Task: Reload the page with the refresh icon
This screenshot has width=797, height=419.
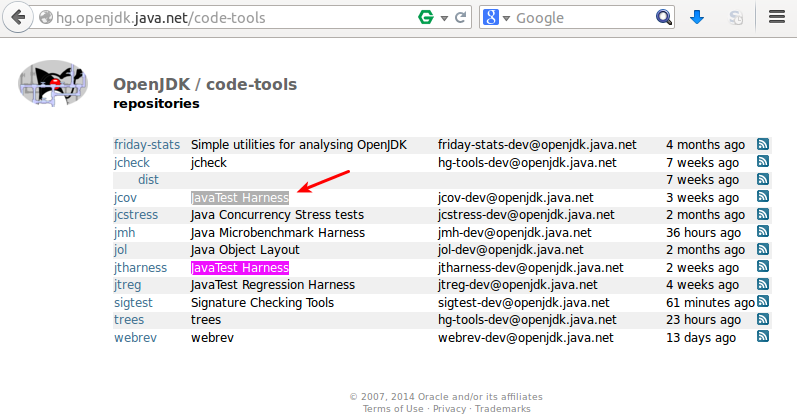Action: coord(461,18)
